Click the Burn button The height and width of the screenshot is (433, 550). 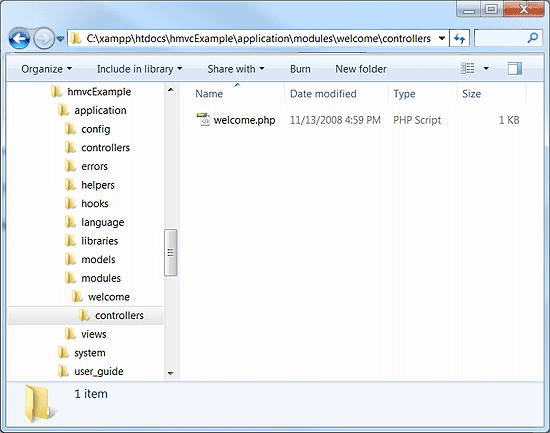pos(300,69)
